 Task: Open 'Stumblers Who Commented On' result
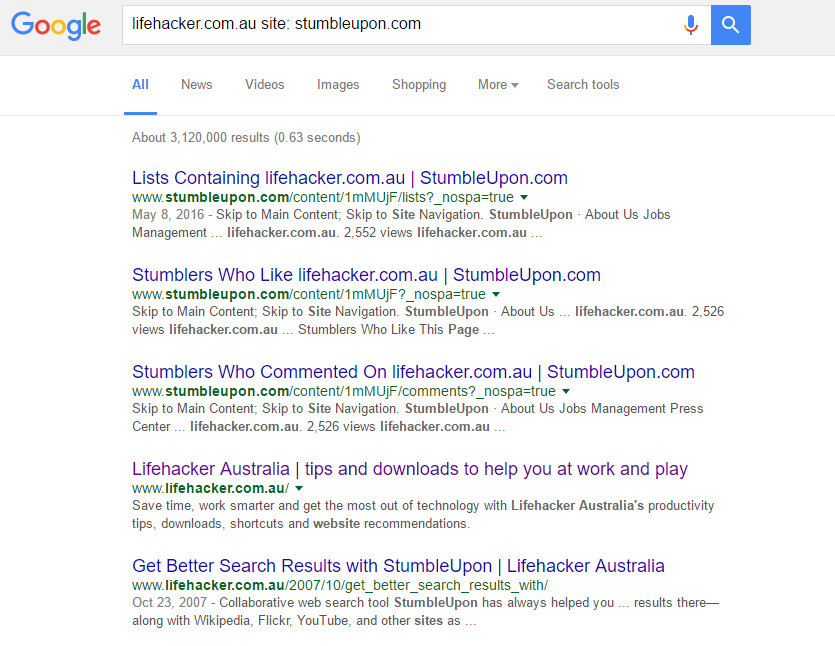tap(413, 372)
